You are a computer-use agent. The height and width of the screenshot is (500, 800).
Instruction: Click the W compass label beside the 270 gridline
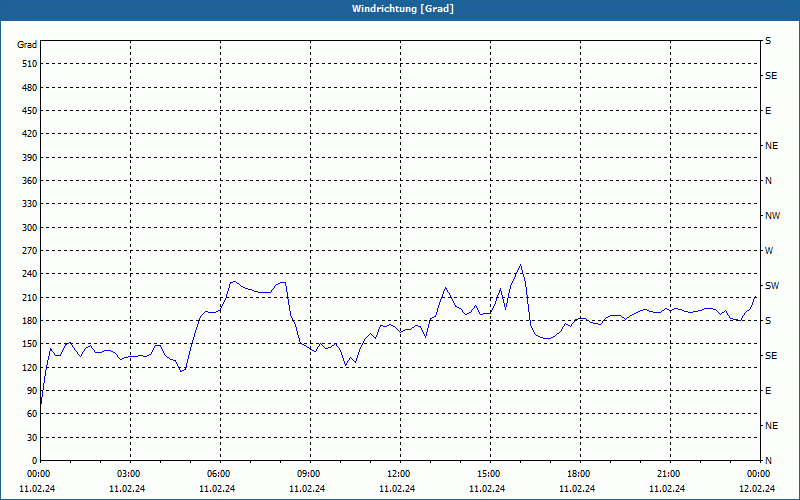pyautogui.click(x=769, y=251)
